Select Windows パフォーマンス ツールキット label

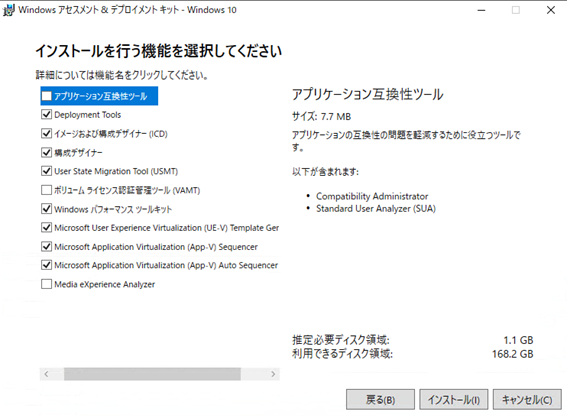[113, 209]
